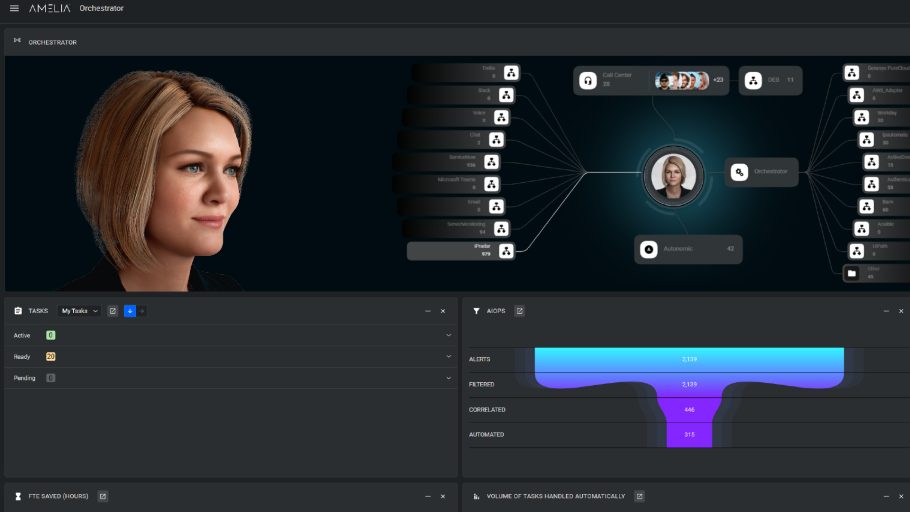Select the UiPath integration icon
Viewport: 910px width, 512px height.
tap(857, 251)
